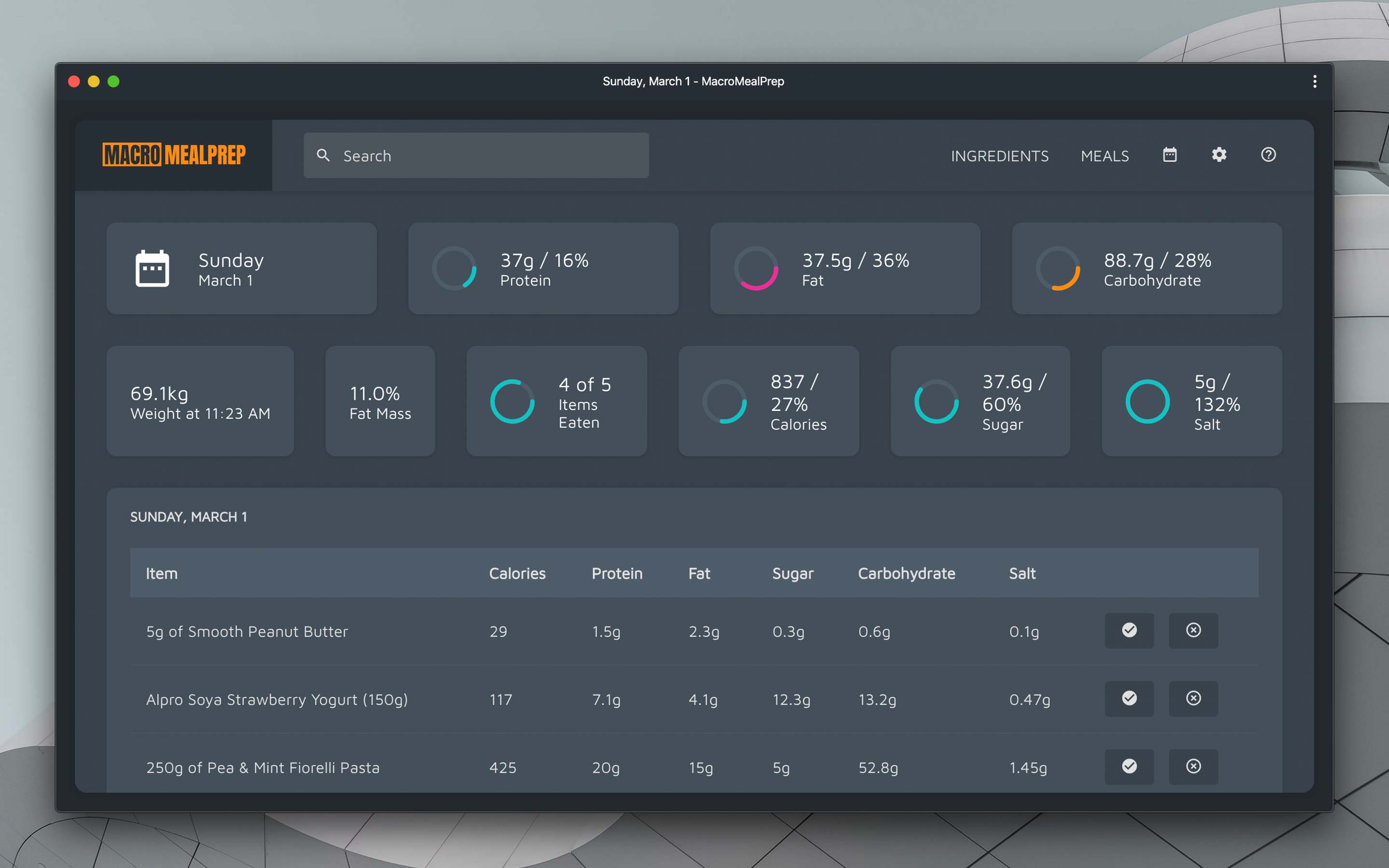Click the 4 of 5 Items Eaten card
This screenshot has height=868, width=1389.
[x=556, y=401]
